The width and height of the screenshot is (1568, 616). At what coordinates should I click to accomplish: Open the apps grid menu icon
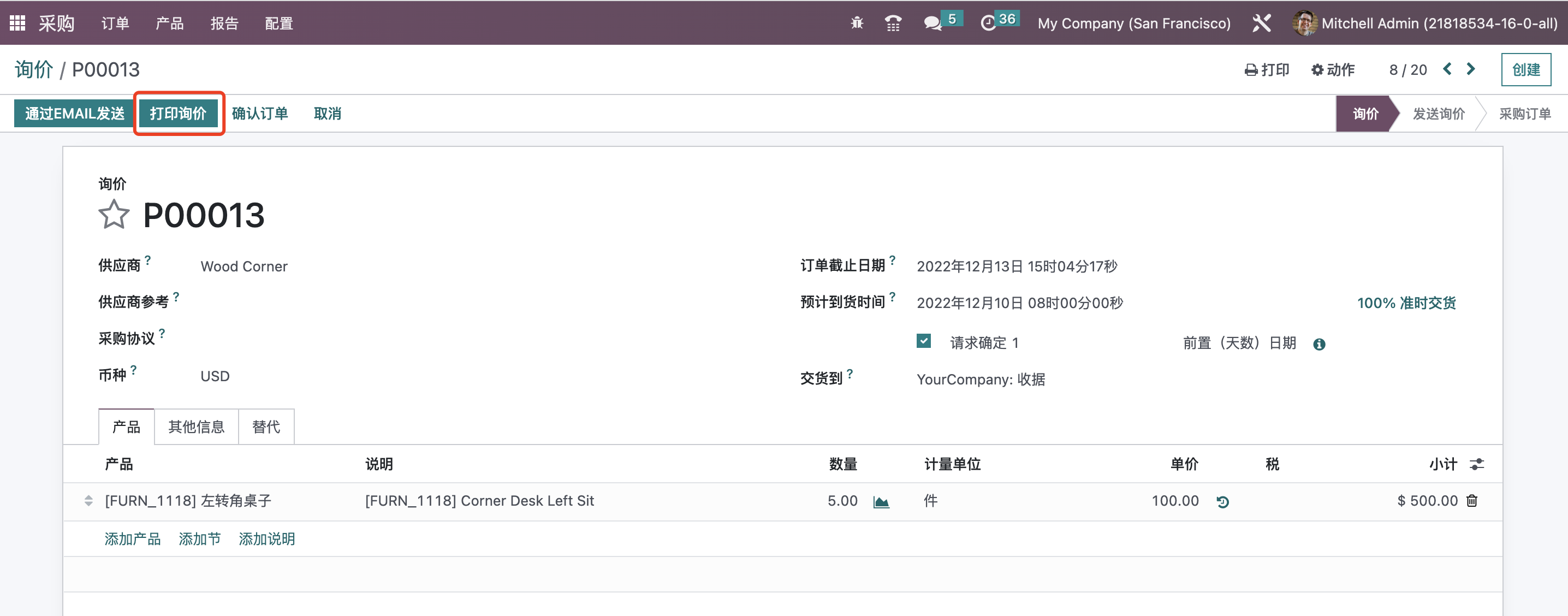click(17, 23)
